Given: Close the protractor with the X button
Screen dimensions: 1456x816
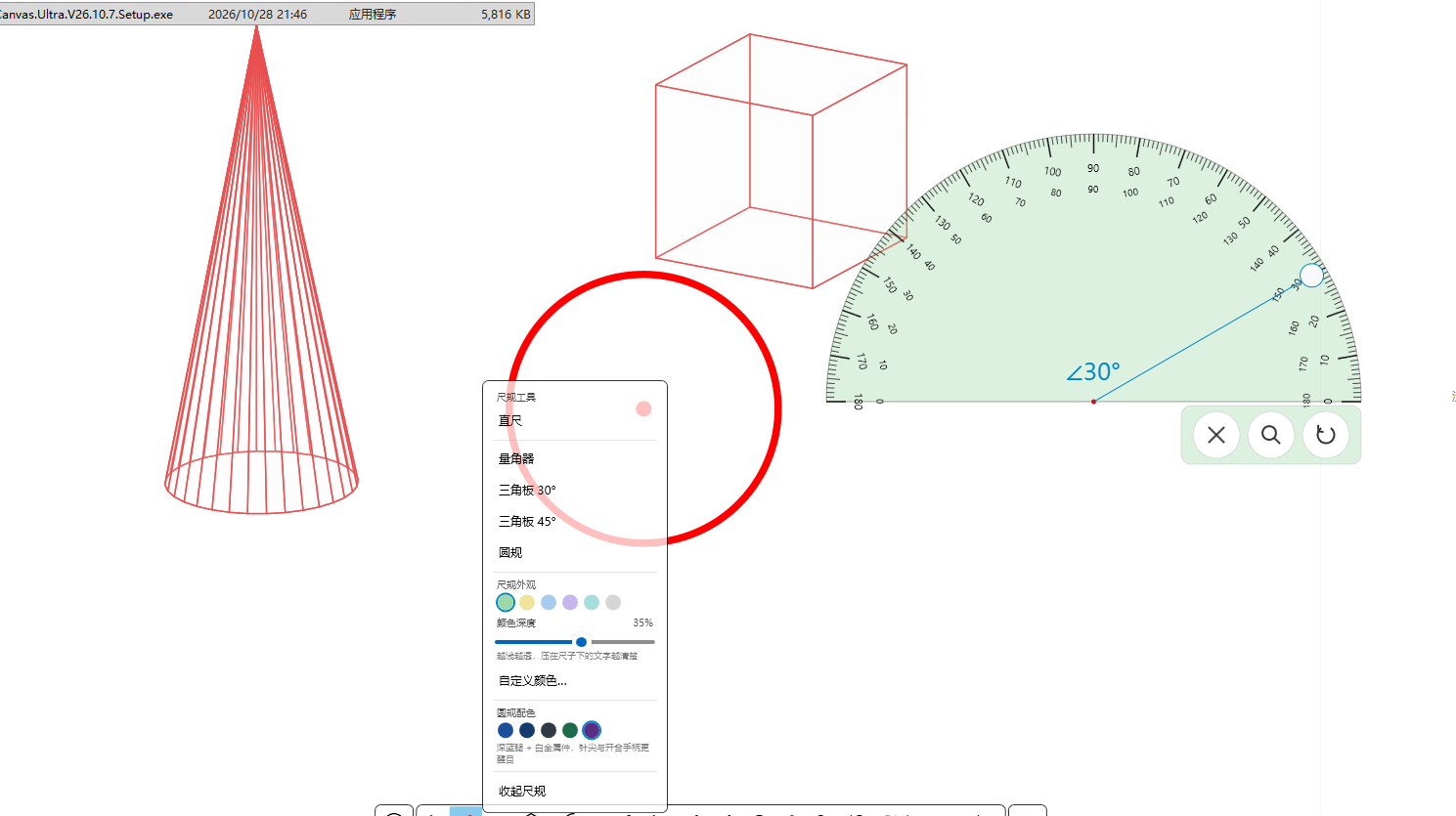Looking at the screenshot, I should click(x=1216, y=435).
